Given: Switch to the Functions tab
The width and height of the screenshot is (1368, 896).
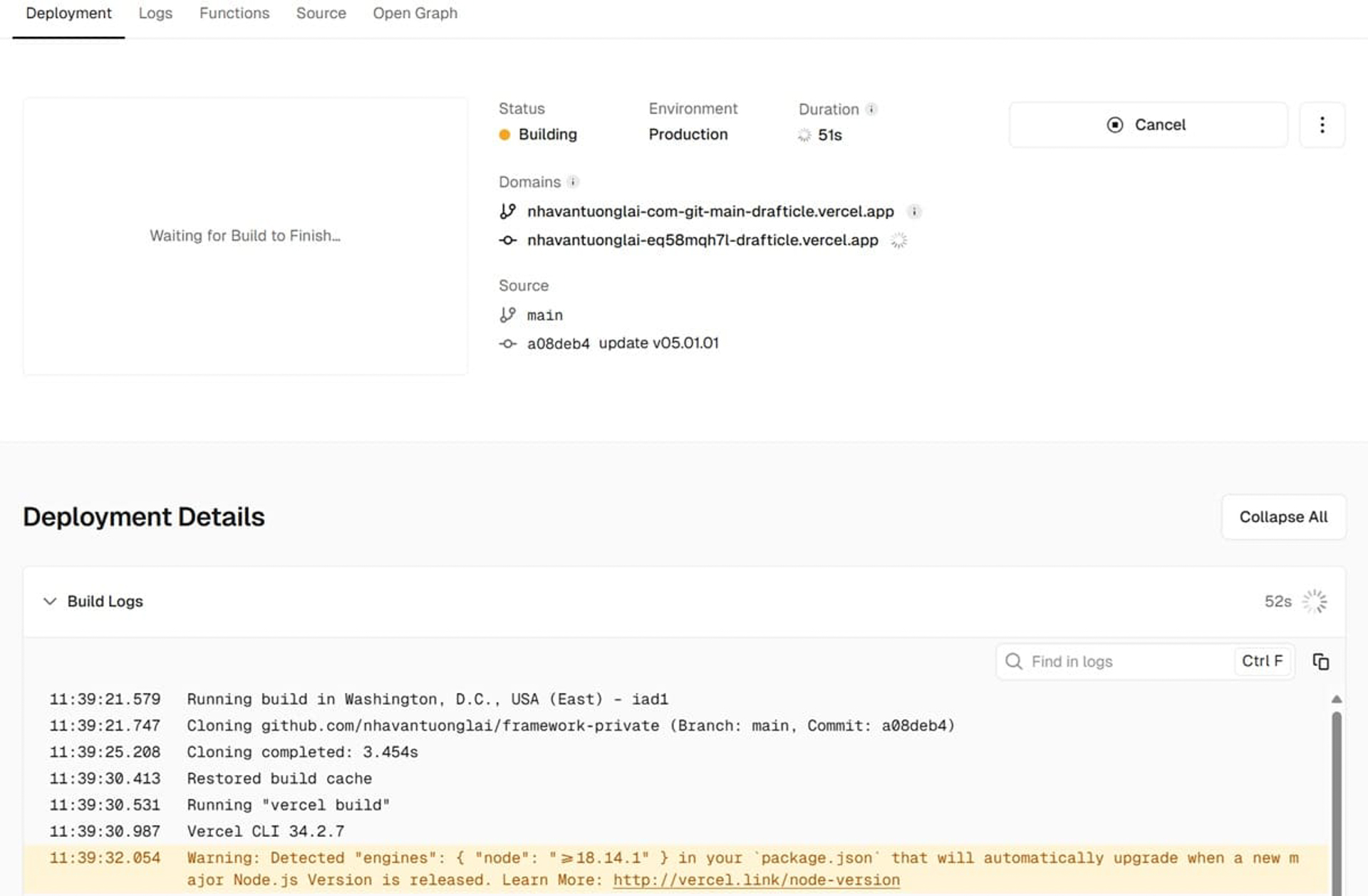Looking at the screenshot, I should coord(234,13).
